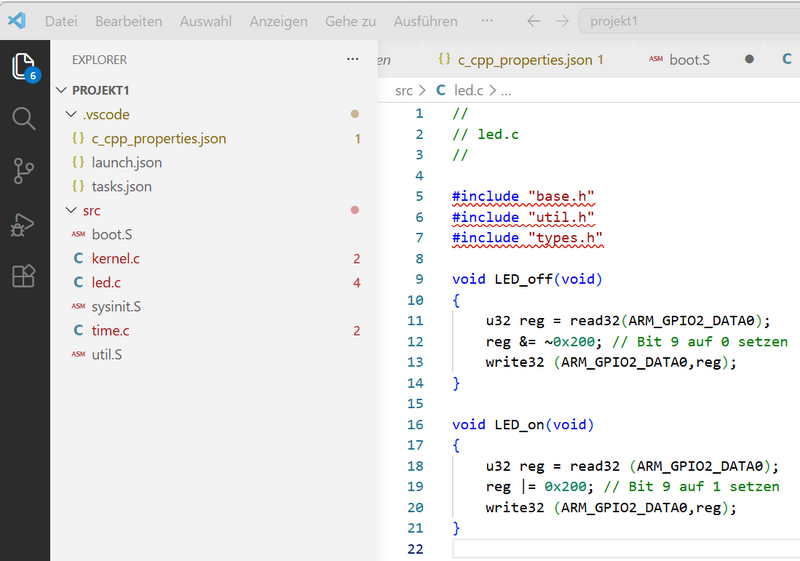Go back with the left arrow
Screen dimensions: 800x561
[534, 21]
